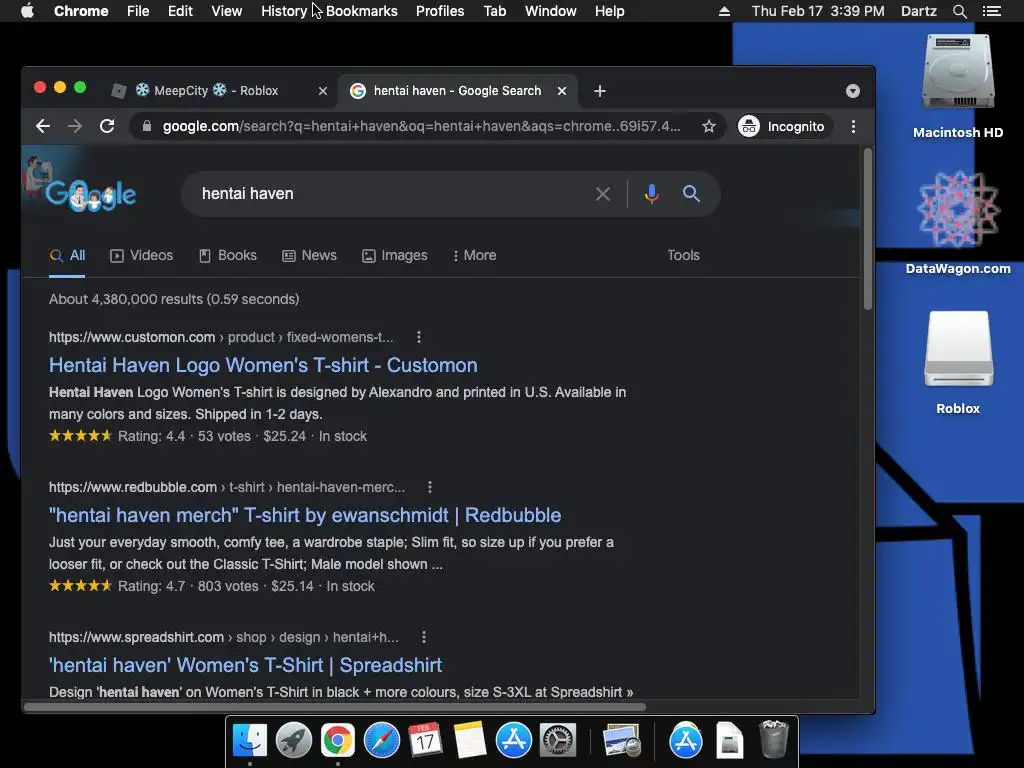Viewport: 1024px width, 768px height.
Task: Switch to Images results
Action: [395, 255]
